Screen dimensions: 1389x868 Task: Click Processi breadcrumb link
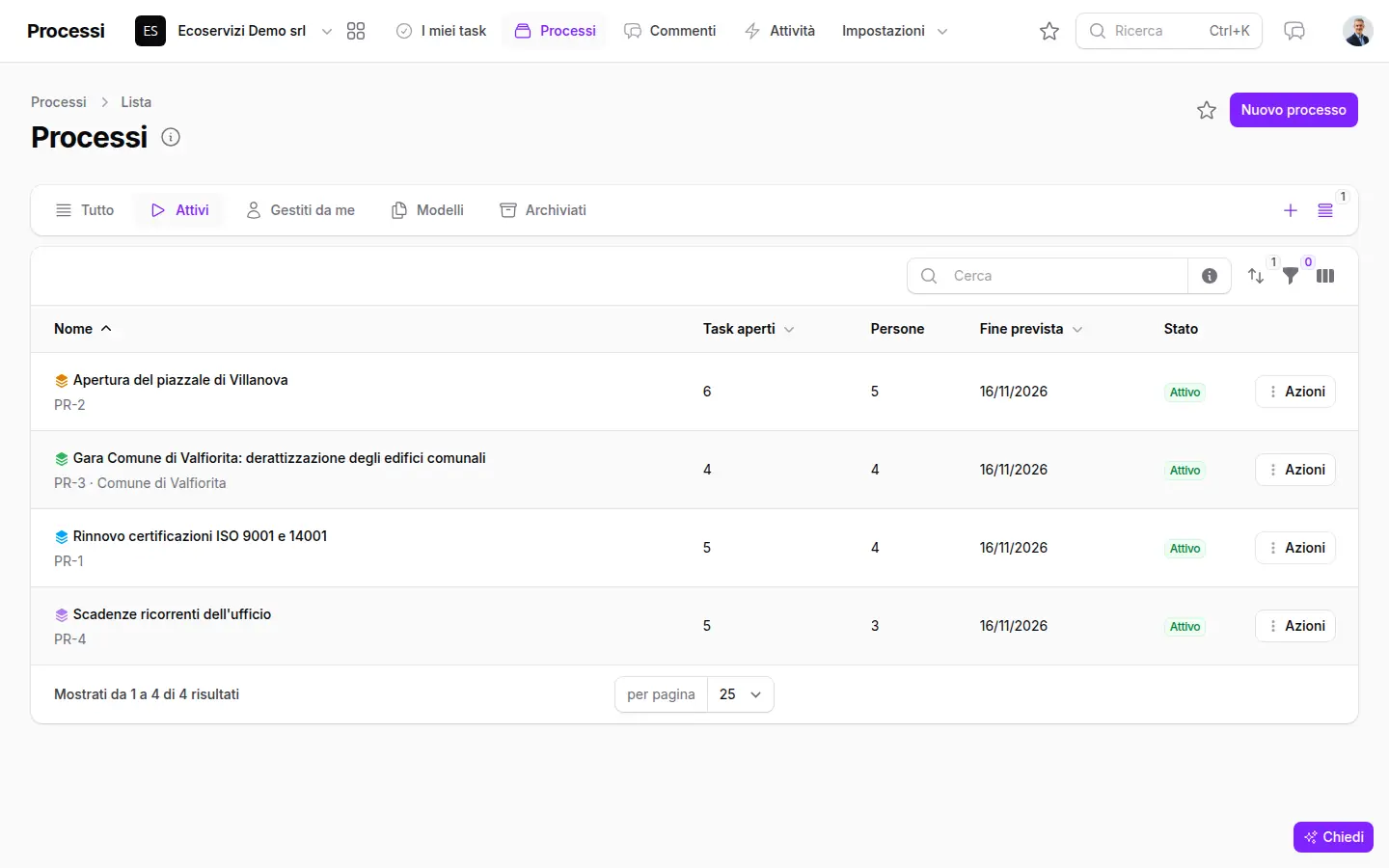coord(59,102)
